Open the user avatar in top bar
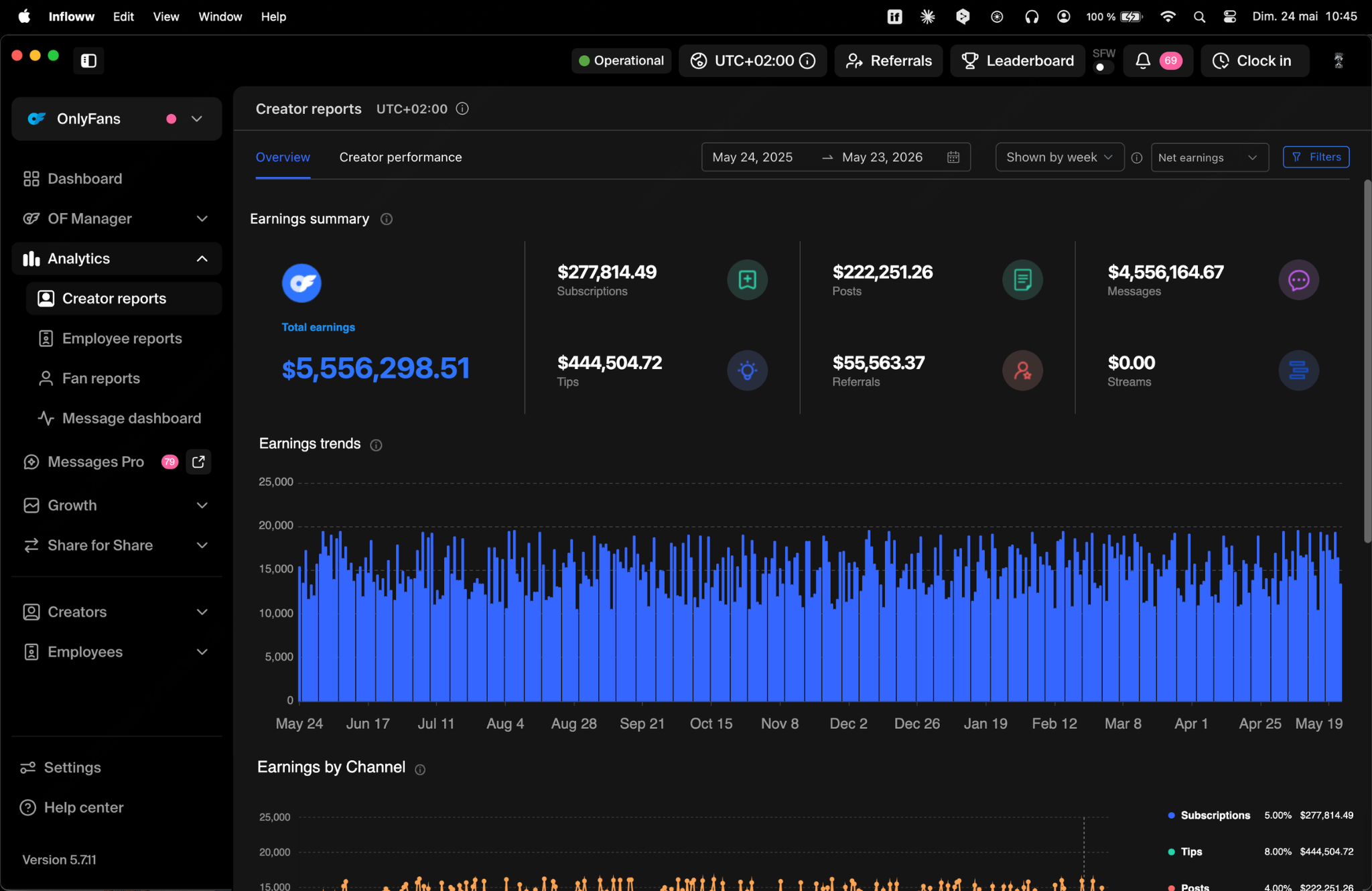This screenshot has height=891, width=1372. [1339, 61]
